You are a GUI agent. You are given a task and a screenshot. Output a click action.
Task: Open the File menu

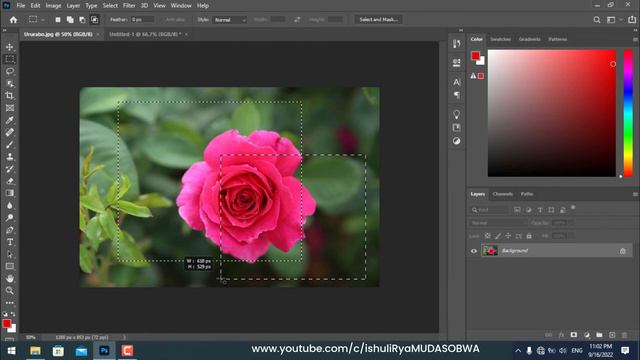click(21, 6)
